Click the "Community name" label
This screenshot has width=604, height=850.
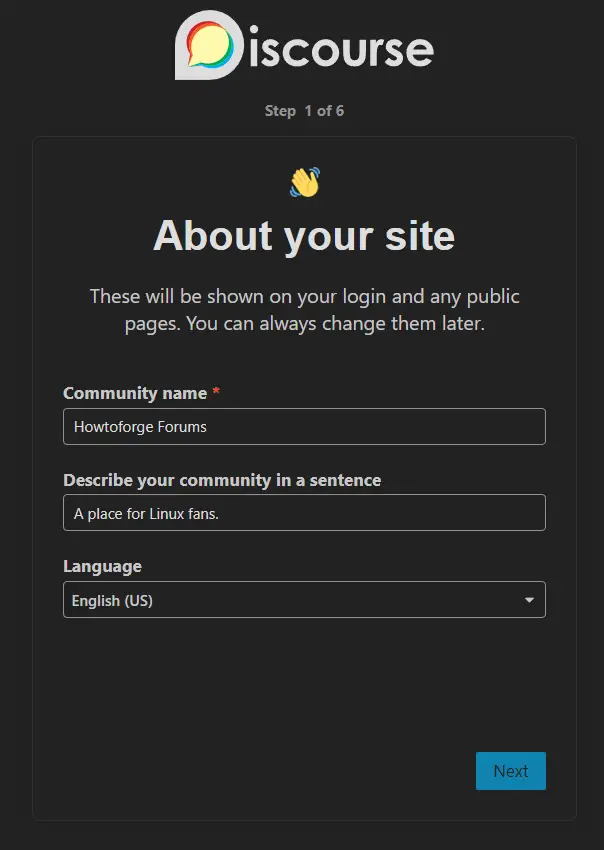pyautogui.click(x=135, y=393)
